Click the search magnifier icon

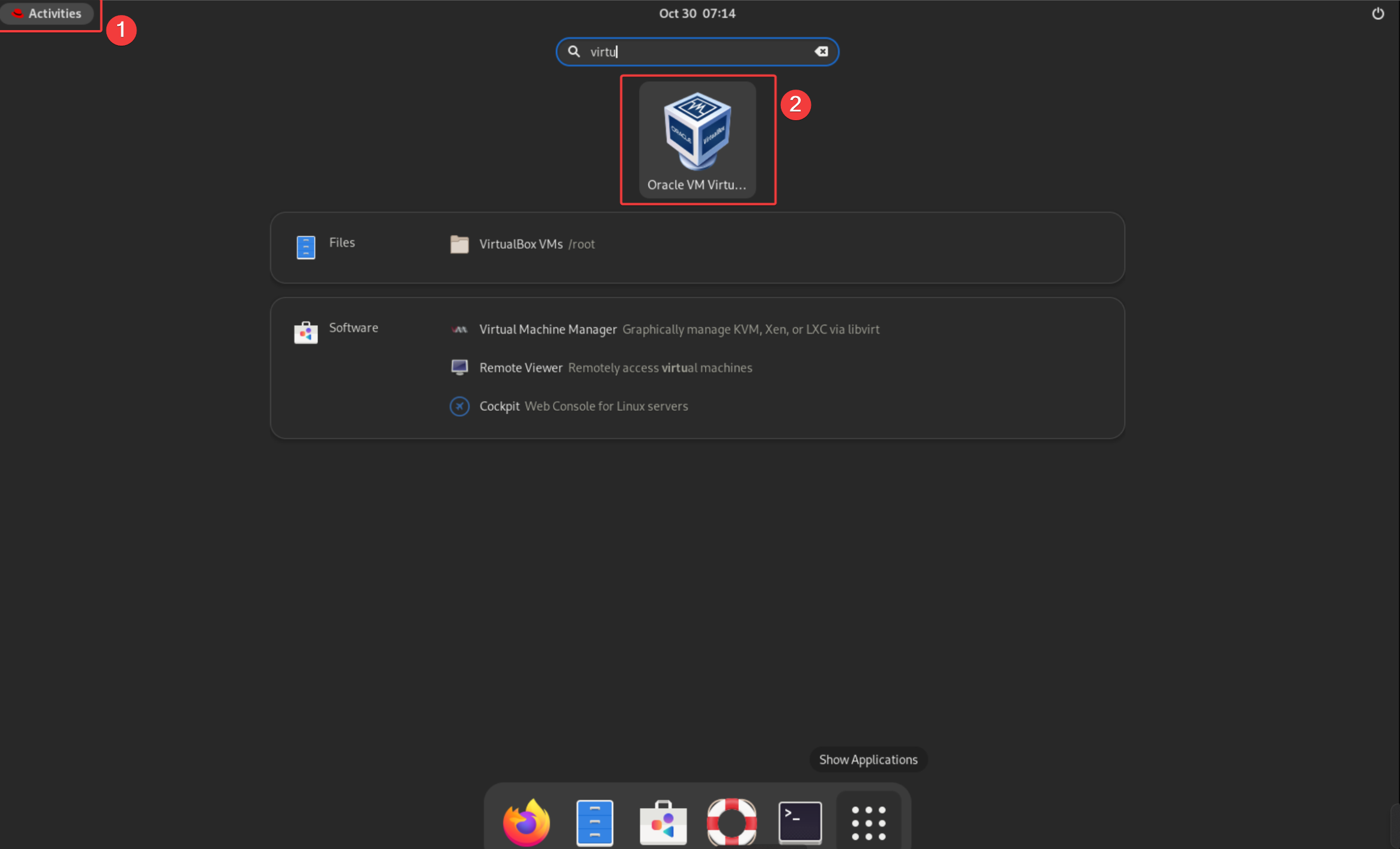[x=574, y=52]
